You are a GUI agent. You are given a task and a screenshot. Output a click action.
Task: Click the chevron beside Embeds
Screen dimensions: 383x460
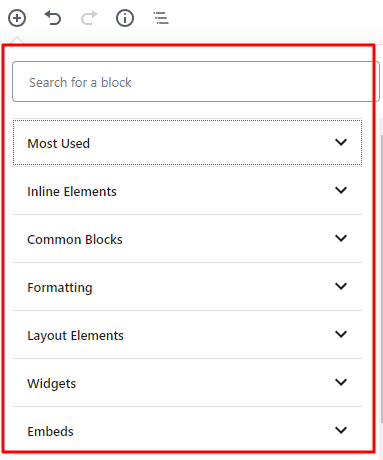pyautogui.click(x=341, y=430)
